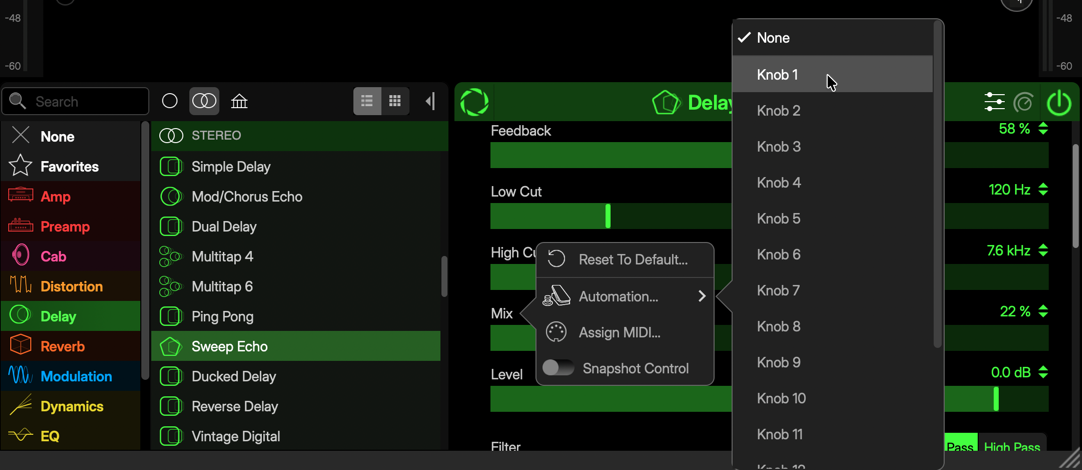Choose the Sweep Echo model
1082x470 pixels.
click(x=295, y=346)
